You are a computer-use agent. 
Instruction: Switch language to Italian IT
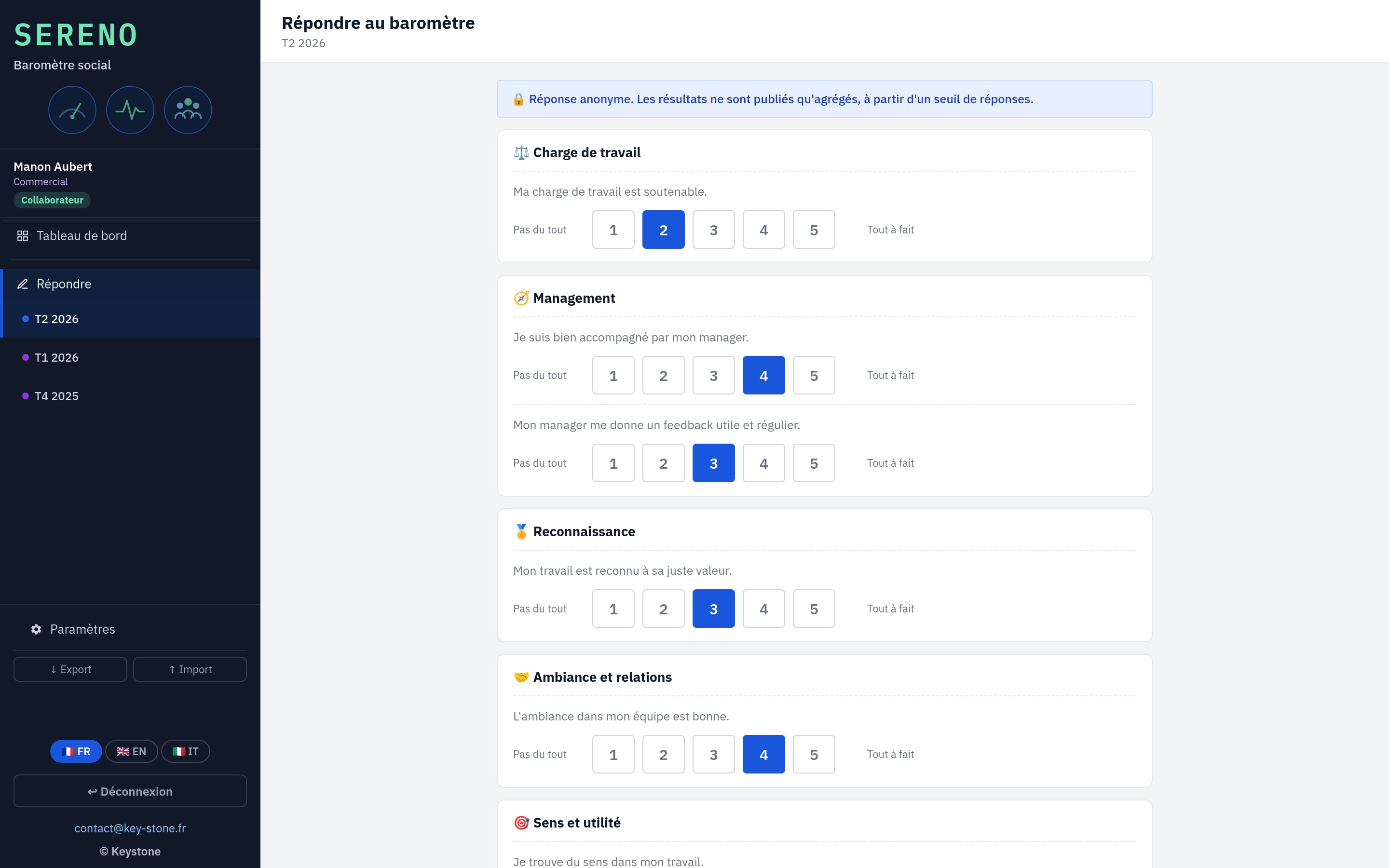point(185,751)
